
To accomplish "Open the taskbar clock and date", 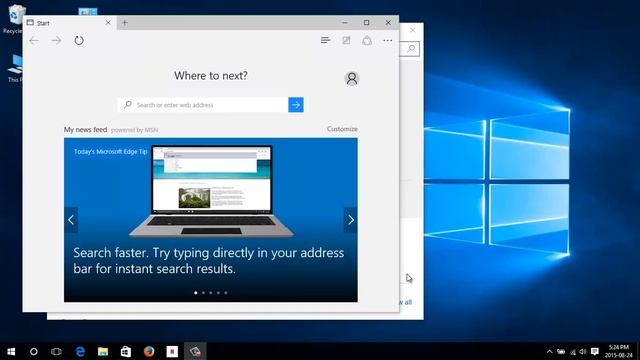I will click(x=618, y=351).
